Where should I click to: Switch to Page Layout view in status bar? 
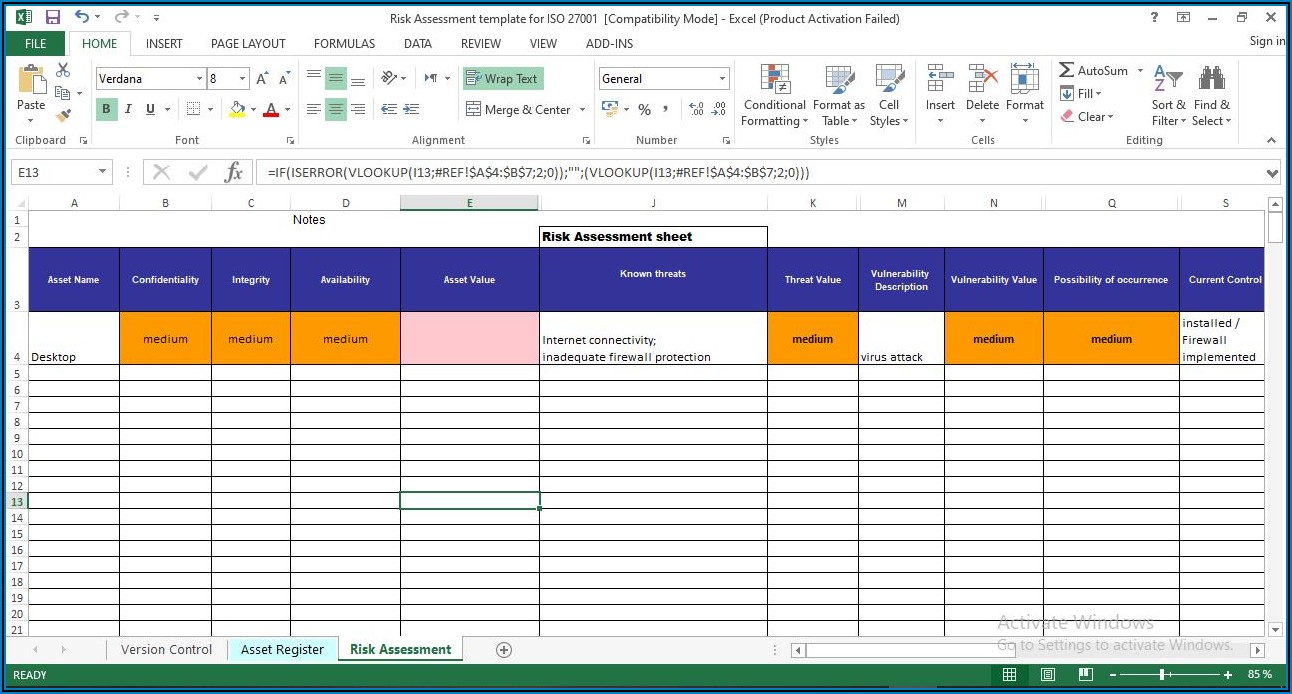tap(1048, 675)
